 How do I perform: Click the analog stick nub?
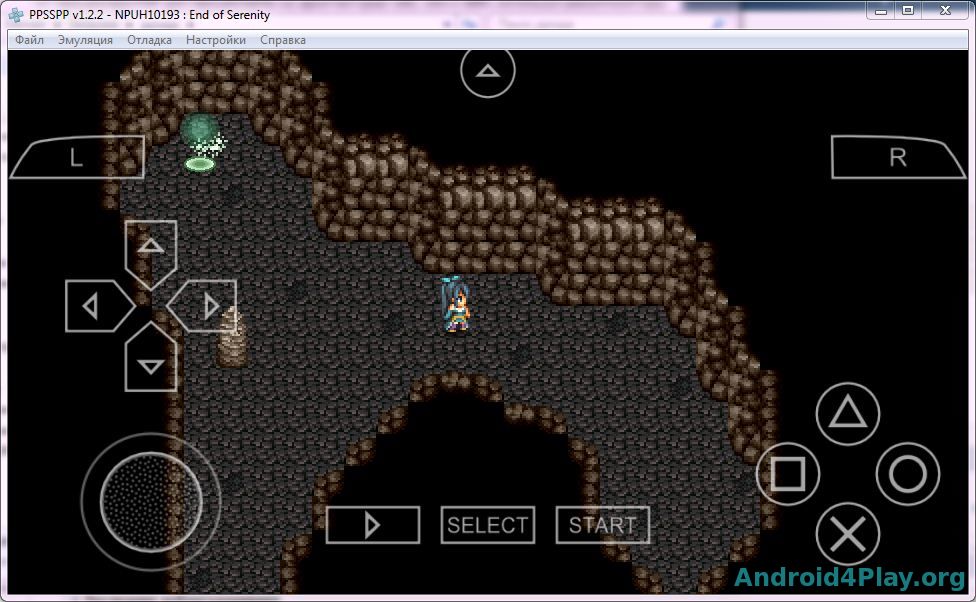pyautogui.click(x=151, y=502)
